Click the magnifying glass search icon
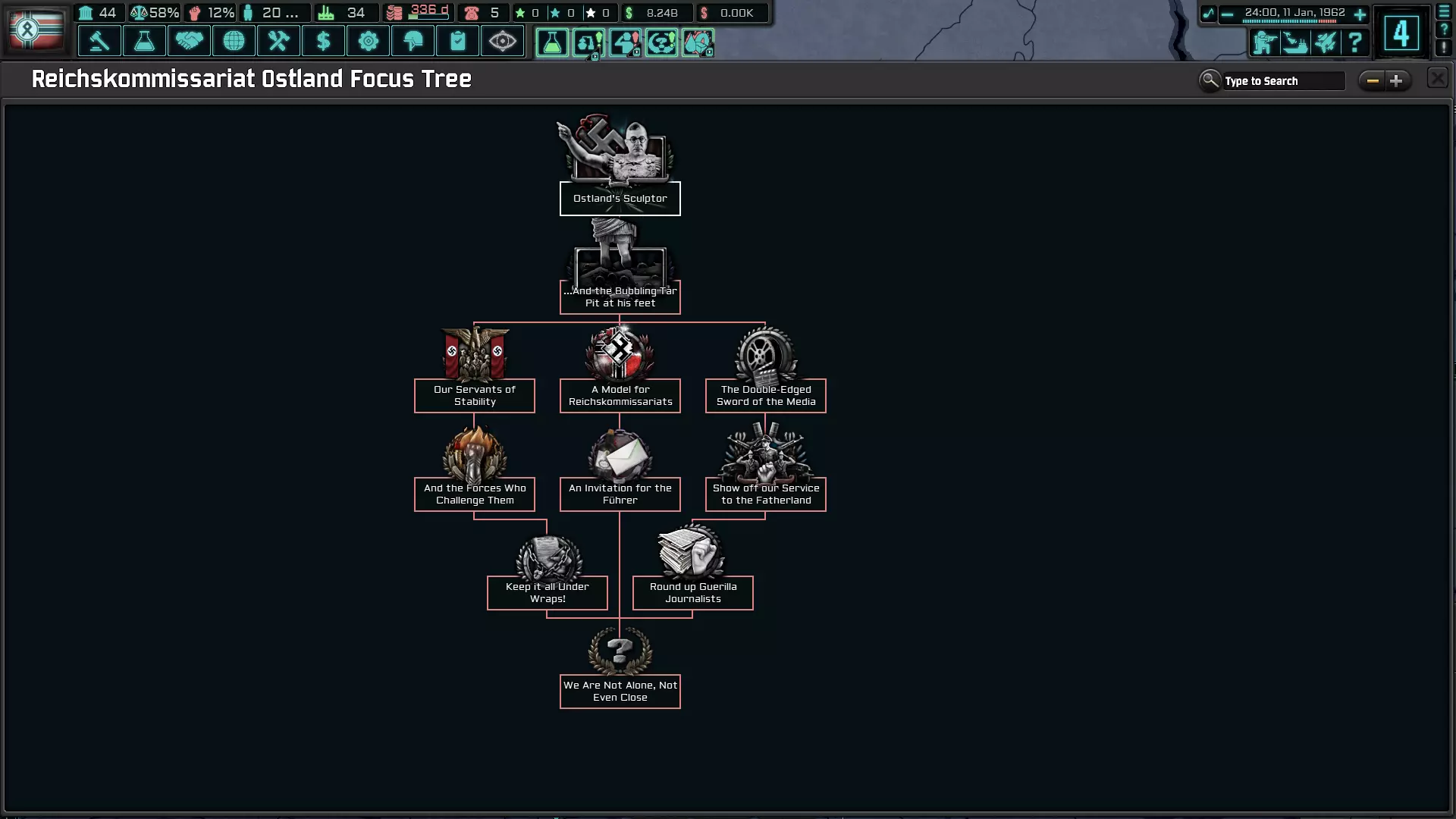Screen dimensions: 1456x819 1210,80
